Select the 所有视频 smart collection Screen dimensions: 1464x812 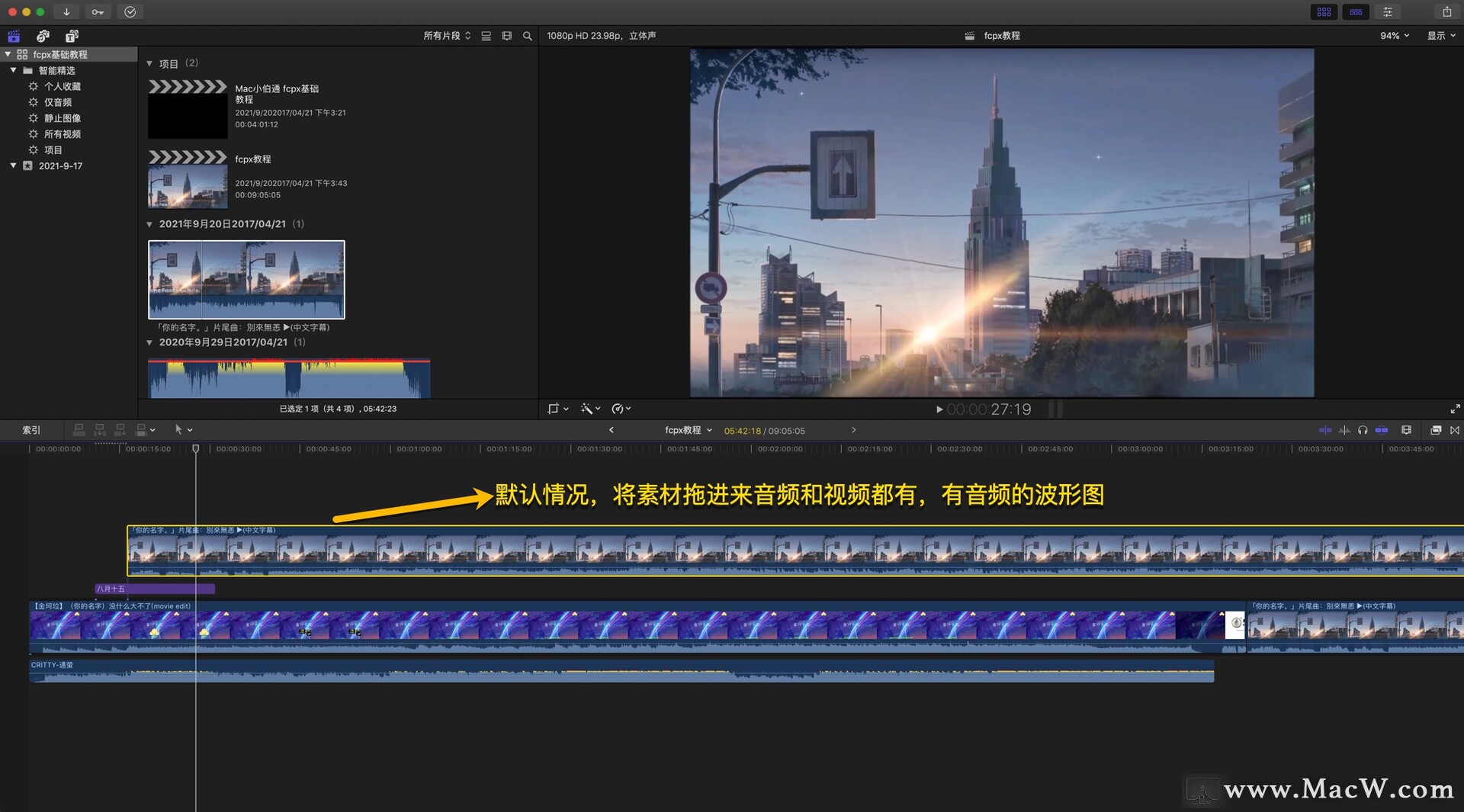click(62, 134)
